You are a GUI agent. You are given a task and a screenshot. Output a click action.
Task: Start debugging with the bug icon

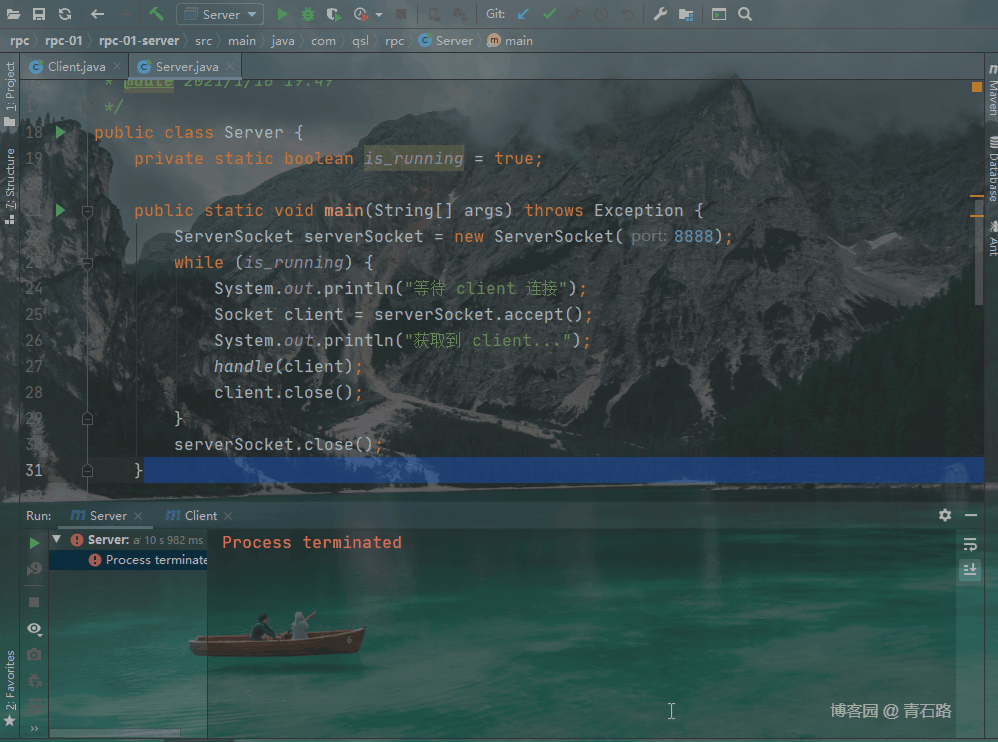click(308, 14)
